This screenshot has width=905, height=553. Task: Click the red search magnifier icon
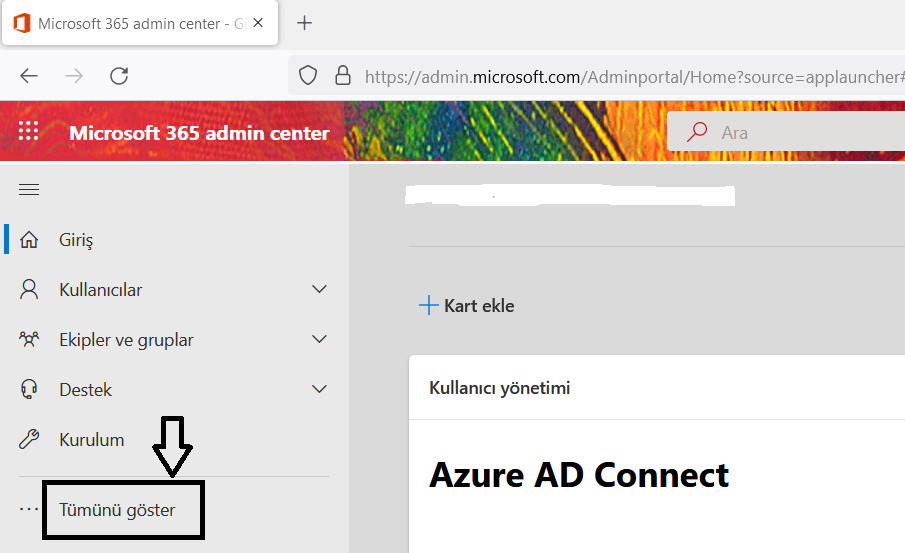click(697, 132)
